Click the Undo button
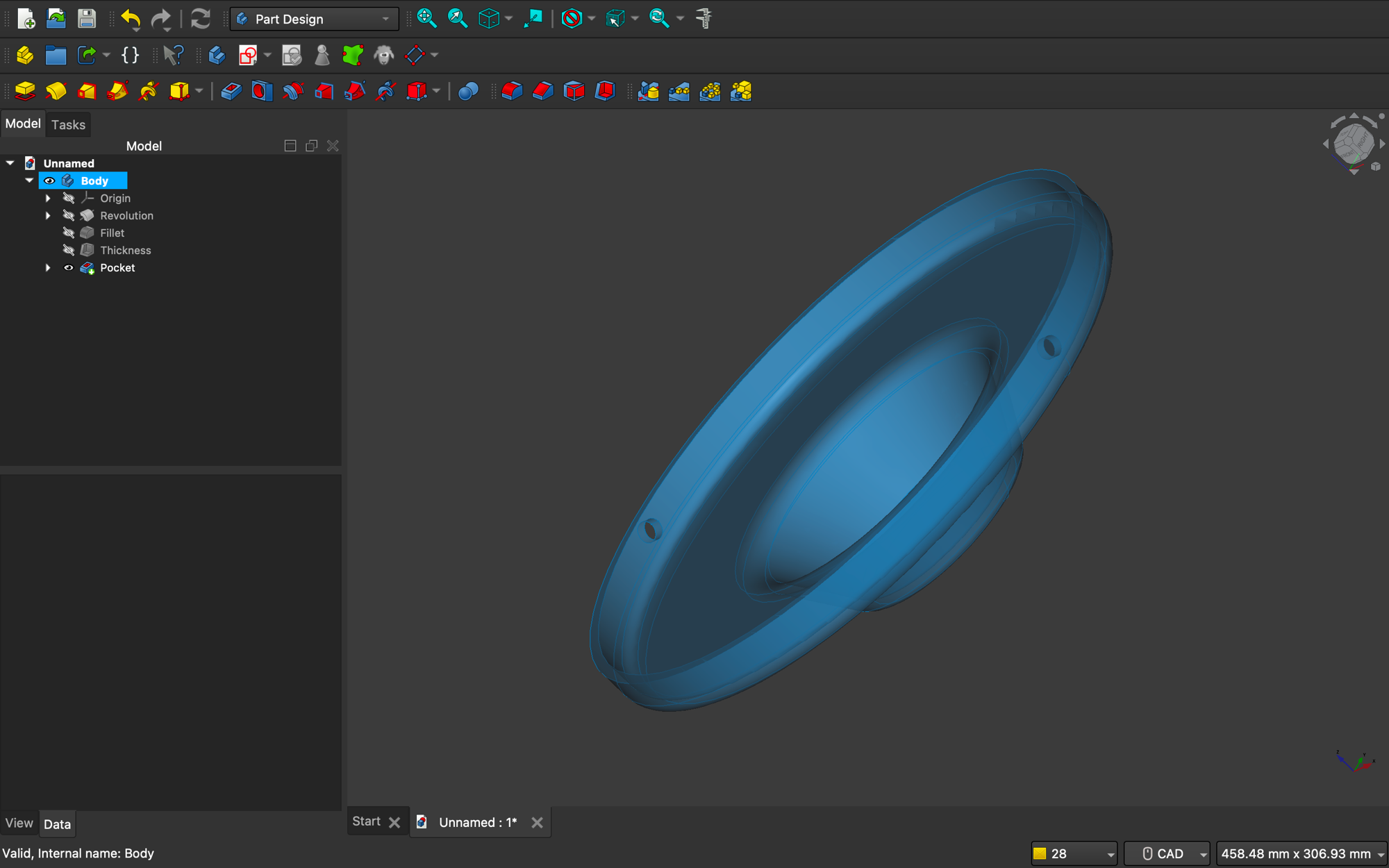 tap(131, 19)
